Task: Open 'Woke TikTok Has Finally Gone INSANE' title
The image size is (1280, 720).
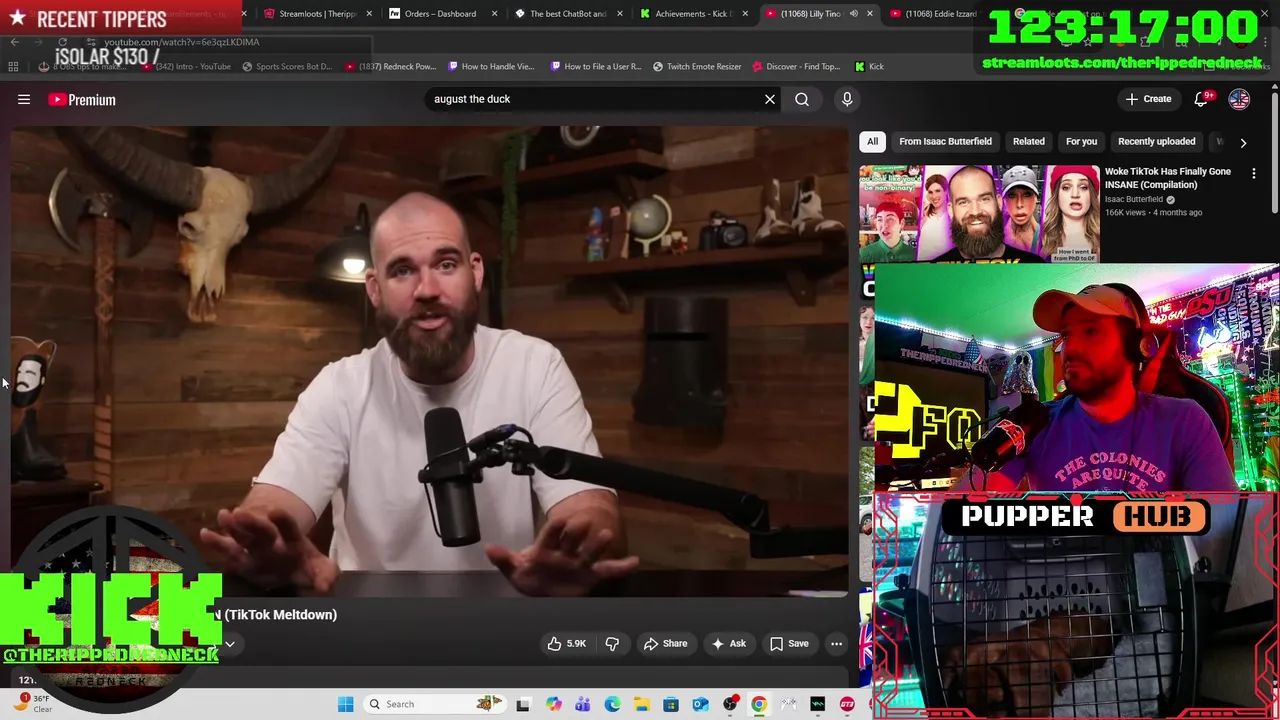Action: point(1168,178)
